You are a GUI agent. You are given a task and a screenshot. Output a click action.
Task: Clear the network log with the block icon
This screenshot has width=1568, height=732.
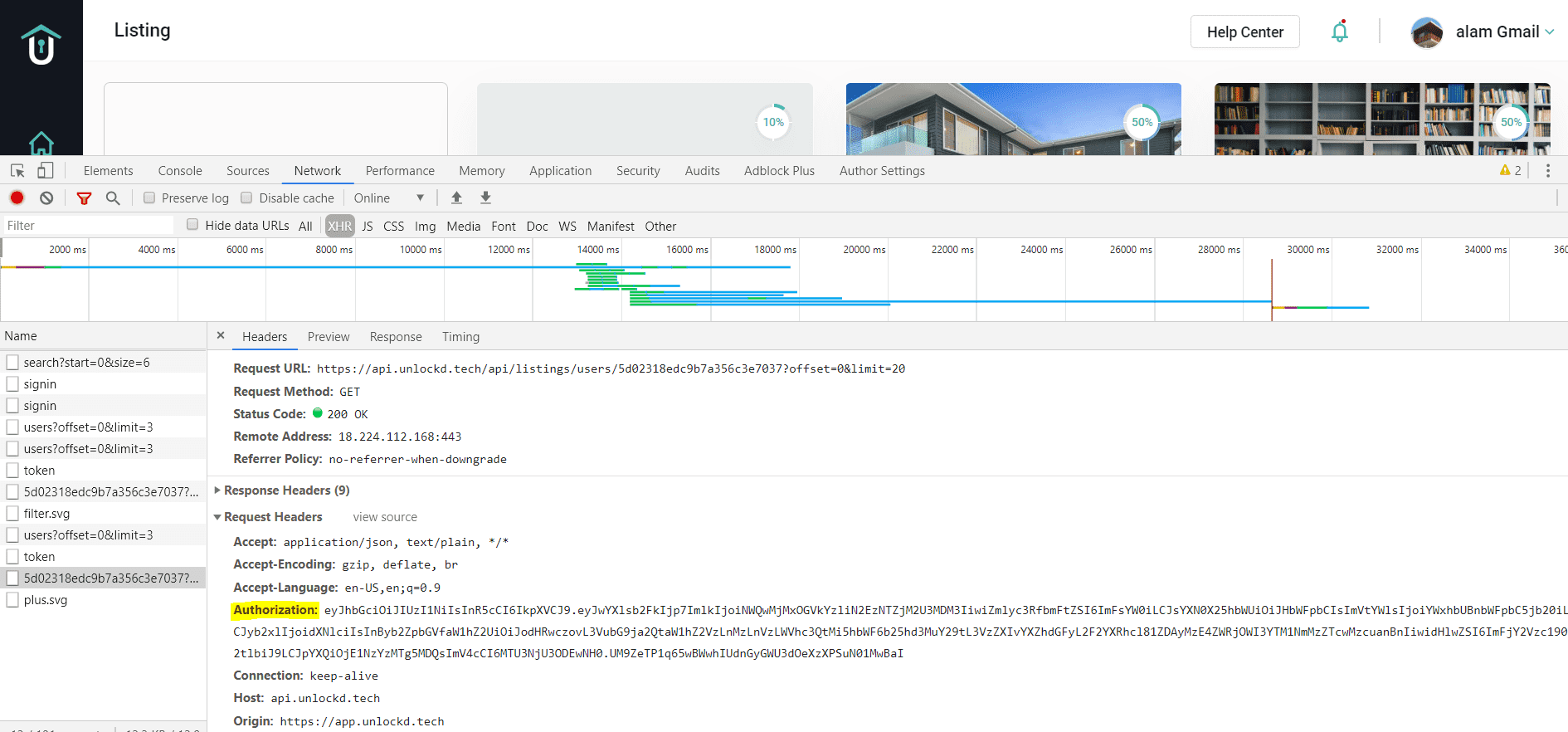(46, 198)
